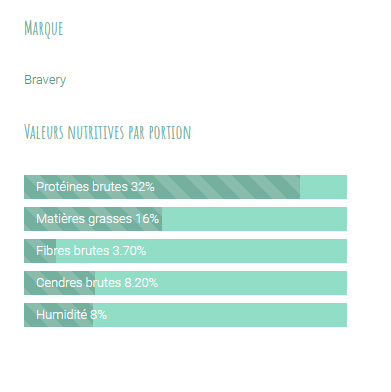This screenshot has width=391, height=392.
Task: Click the Humidité 8% bar
Action: [x=185, y=315]
